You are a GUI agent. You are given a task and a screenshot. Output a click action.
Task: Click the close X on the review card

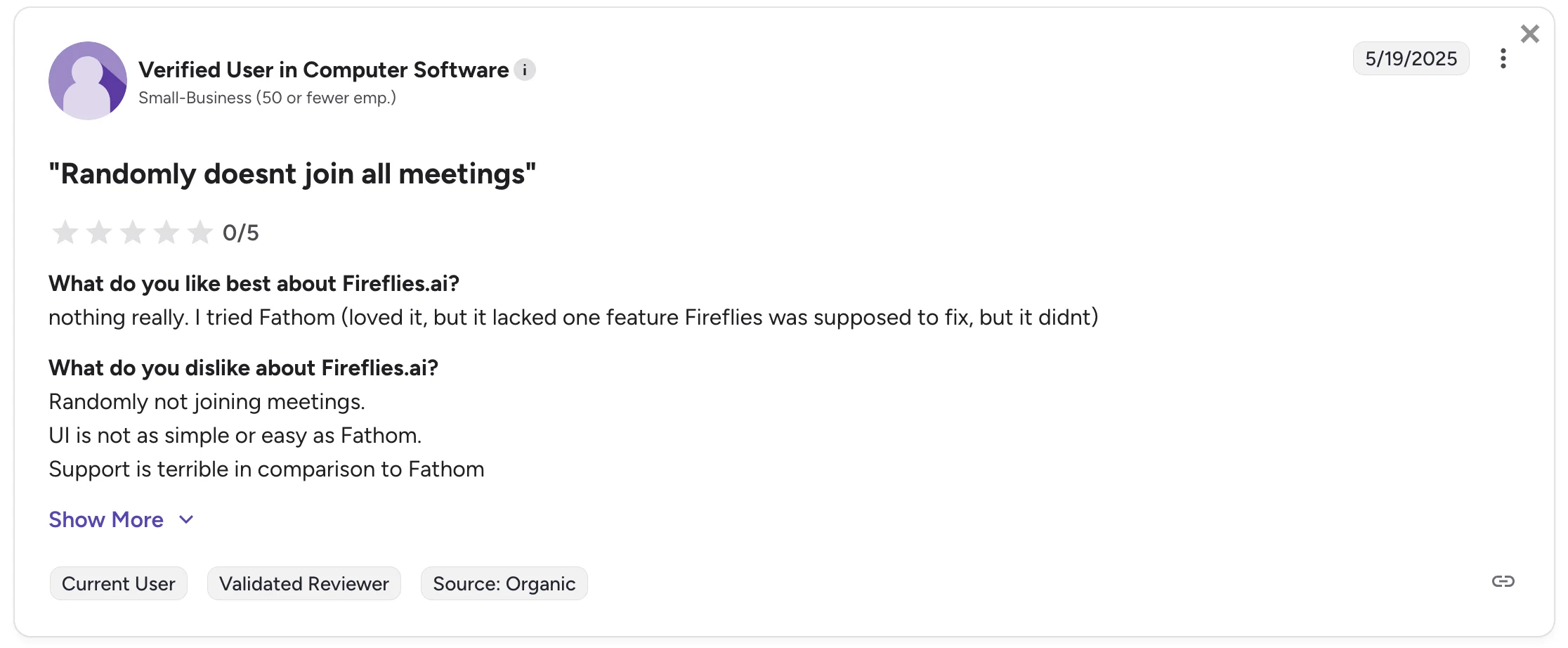pyautogui.click(x=1530, y=33)
